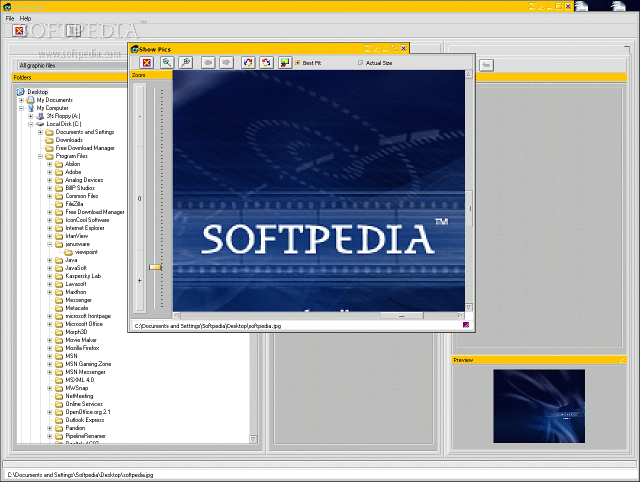The image size is (640, 482).
Task: Open the All graphic files filter dropdown
Action: point(72,65)
